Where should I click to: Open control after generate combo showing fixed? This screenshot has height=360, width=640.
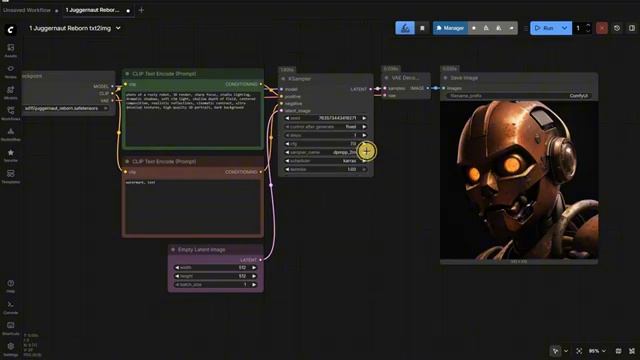click(x=325, y=127)
